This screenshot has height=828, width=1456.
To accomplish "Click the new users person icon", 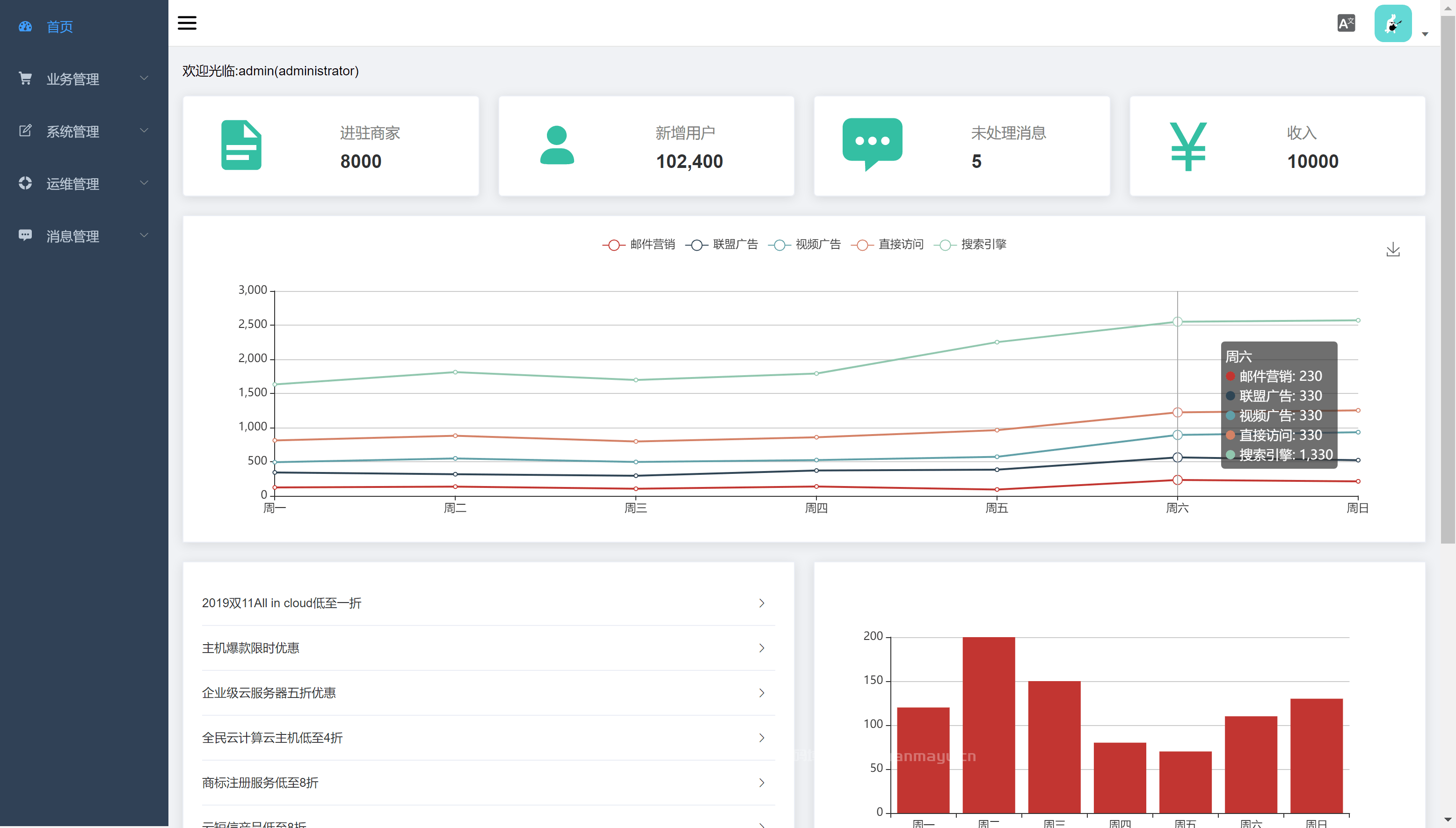I will pos(557,145).
